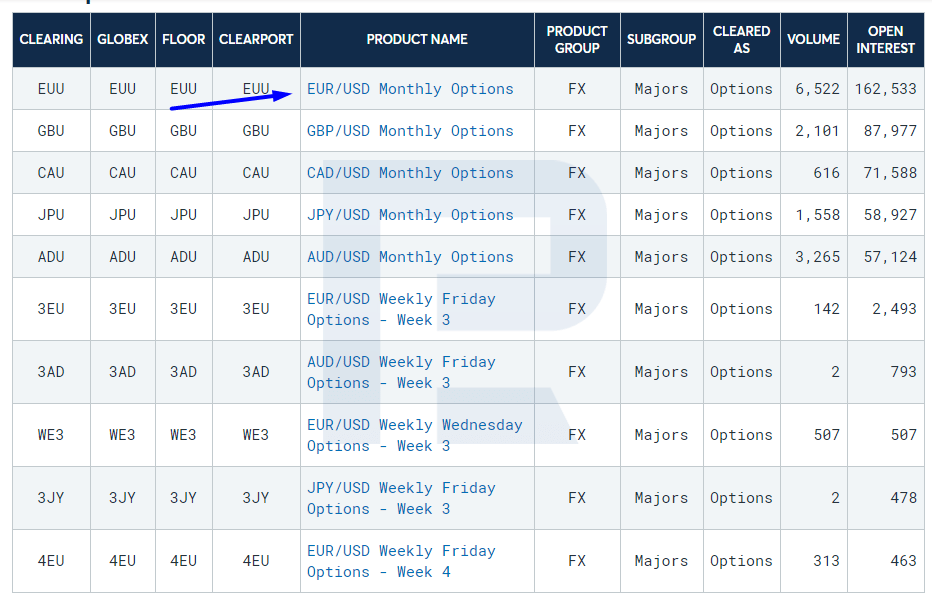Click the SUBGROUP column header

click(662, 40)
